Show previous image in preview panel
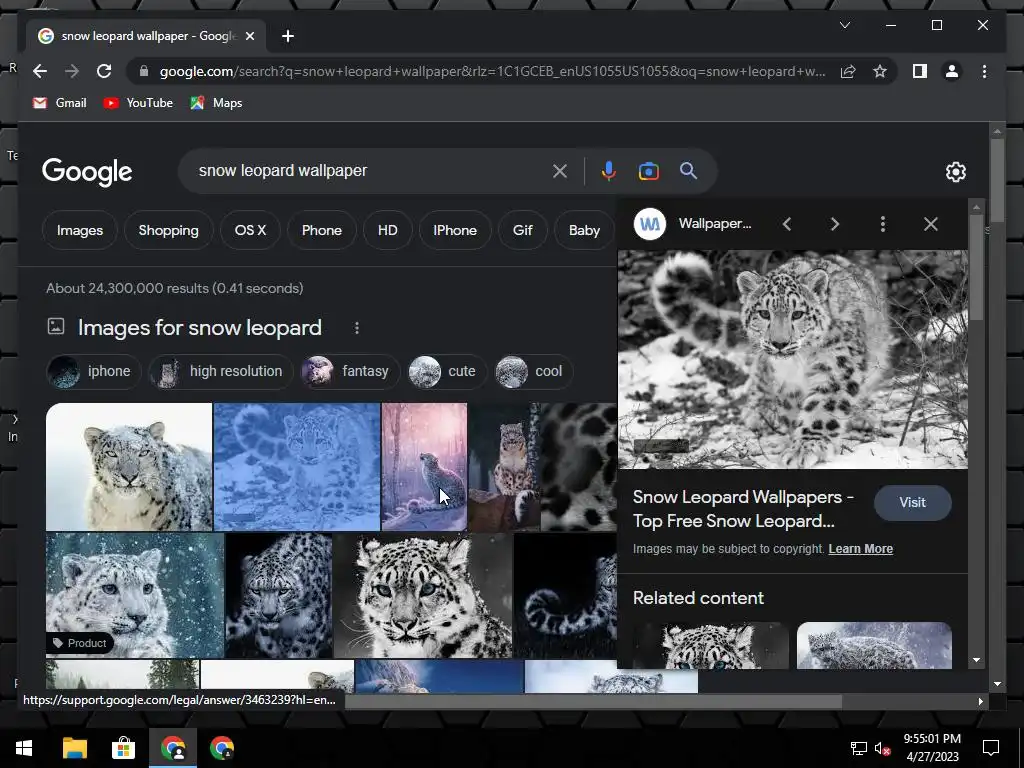 pyautogui.click(x=787, y=224)
